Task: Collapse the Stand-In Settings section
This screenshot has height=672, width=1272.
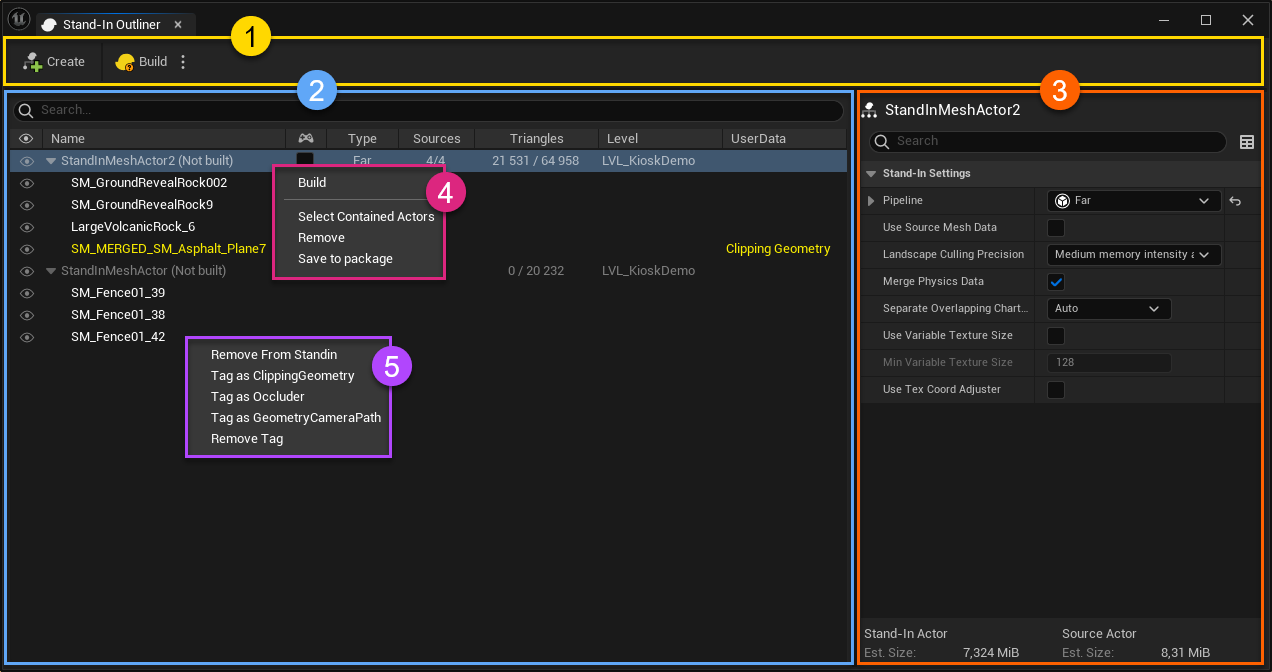Action: (x=871, y=174)
